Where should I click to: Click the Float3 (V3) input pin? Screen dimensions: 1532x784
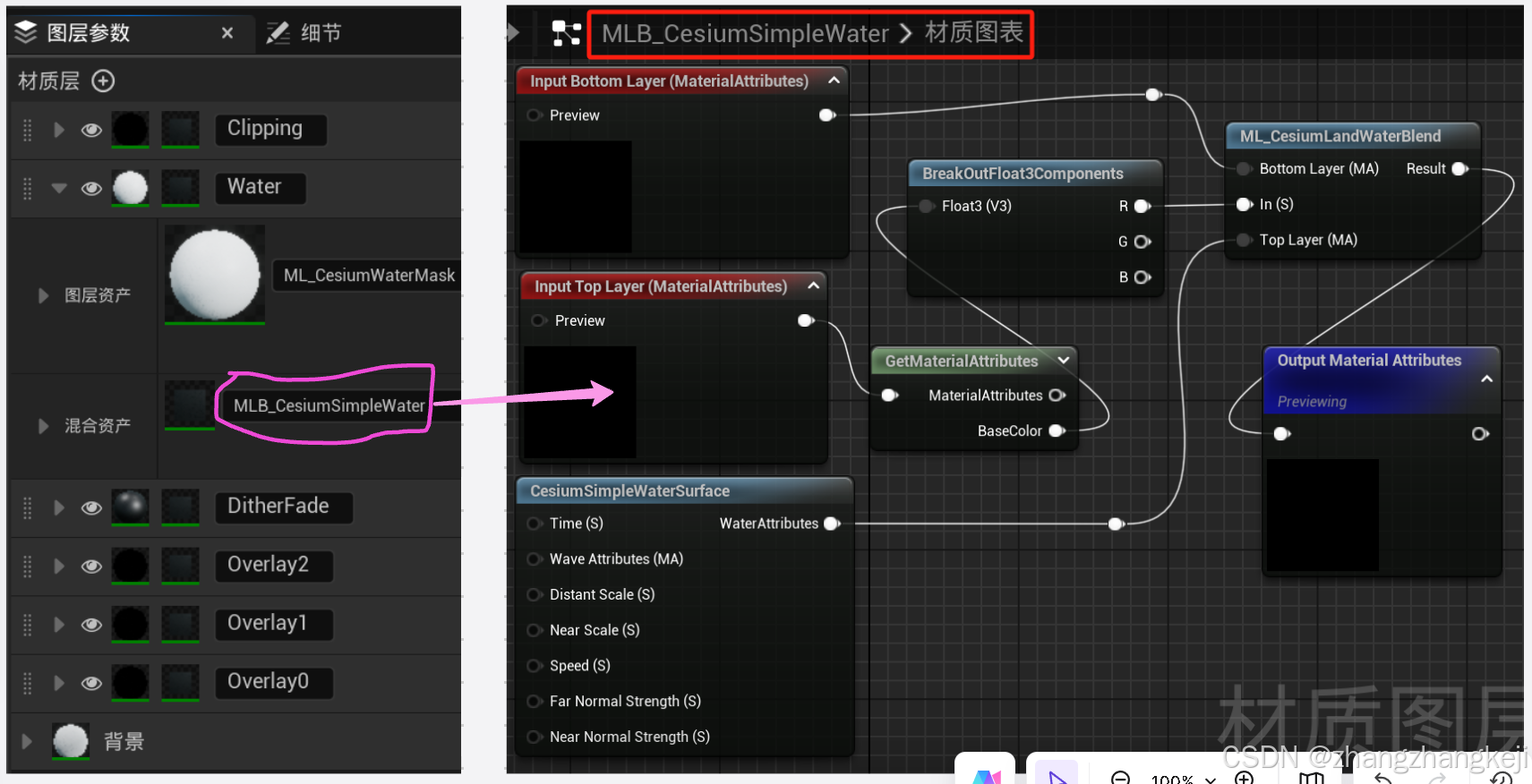(927, 207)
